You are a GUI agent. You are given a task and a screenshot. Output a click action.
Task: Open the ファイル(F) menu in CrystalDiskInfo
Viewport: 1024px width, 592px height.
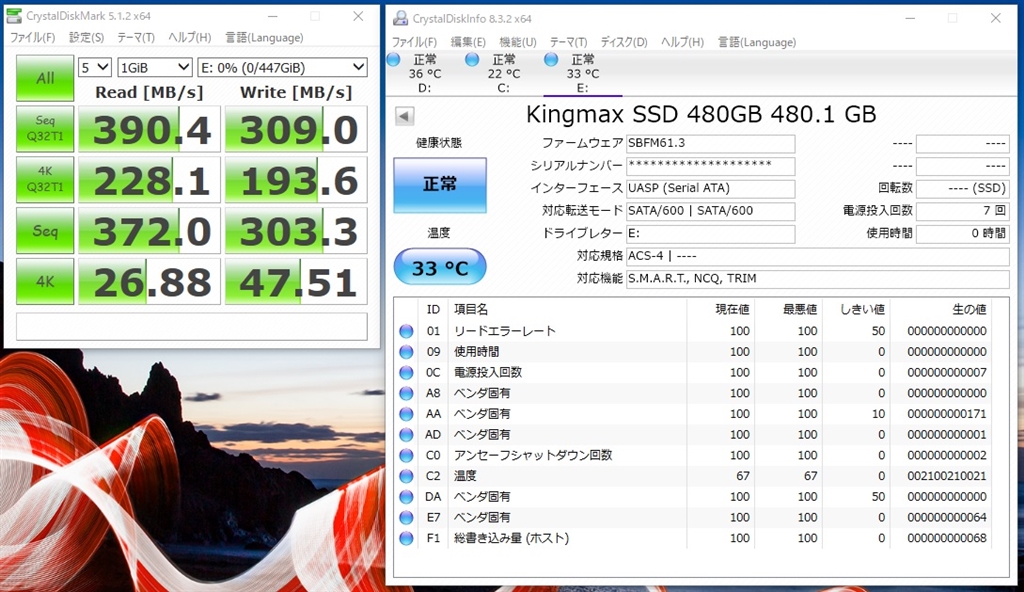(414, 42)
